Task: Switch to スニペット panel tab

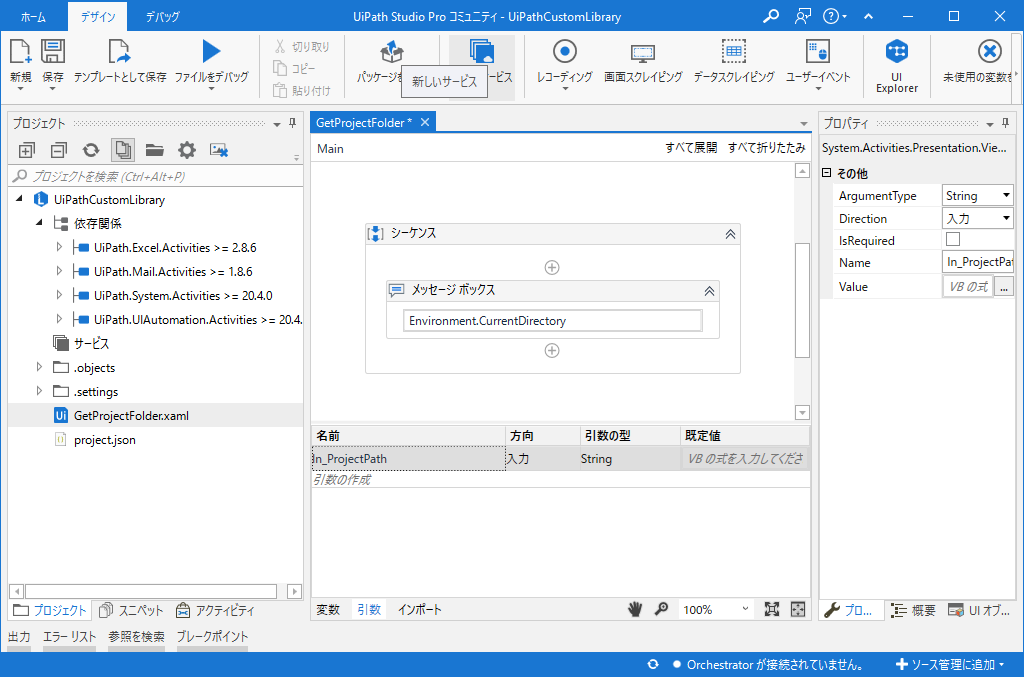Action: point(131,610)
